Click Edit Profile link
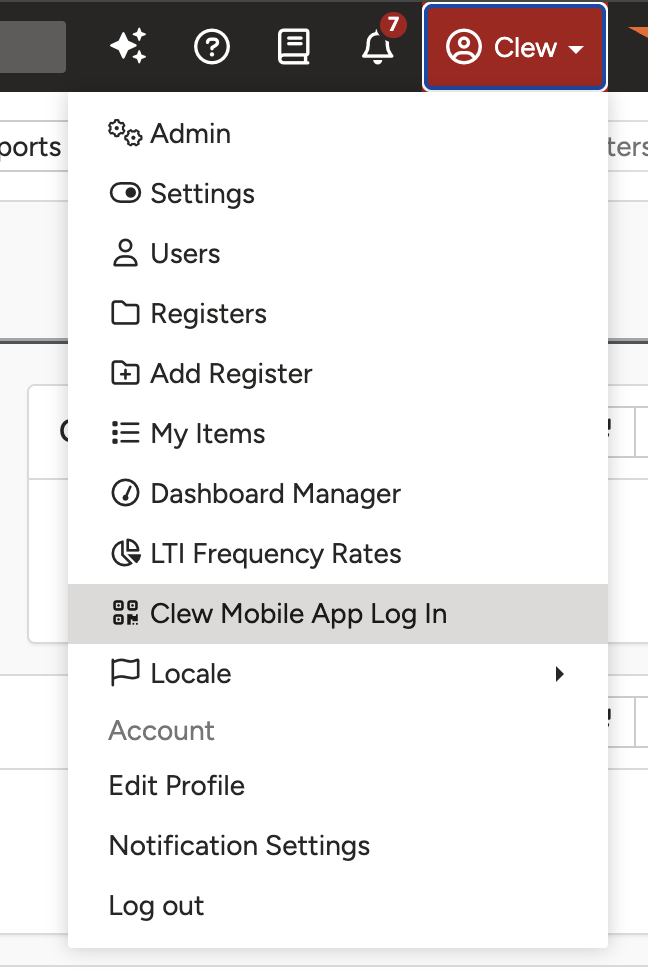The height and width of the screenshot is (978, 648). point(177,786)
